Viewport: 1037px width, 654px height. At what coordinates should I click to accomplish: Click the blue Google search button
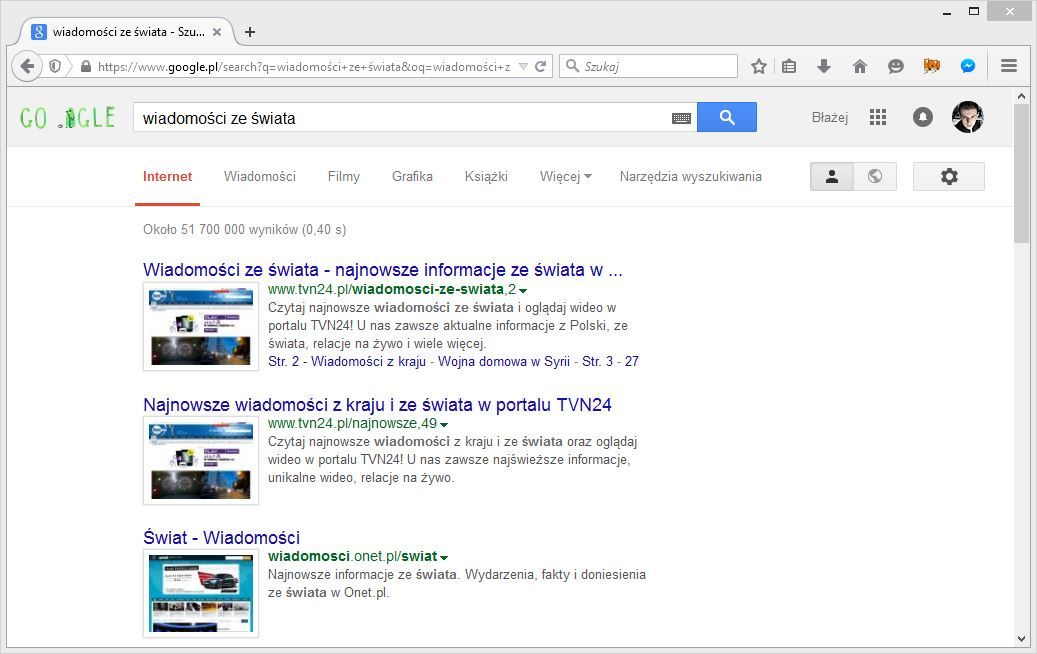click(727, 117)
